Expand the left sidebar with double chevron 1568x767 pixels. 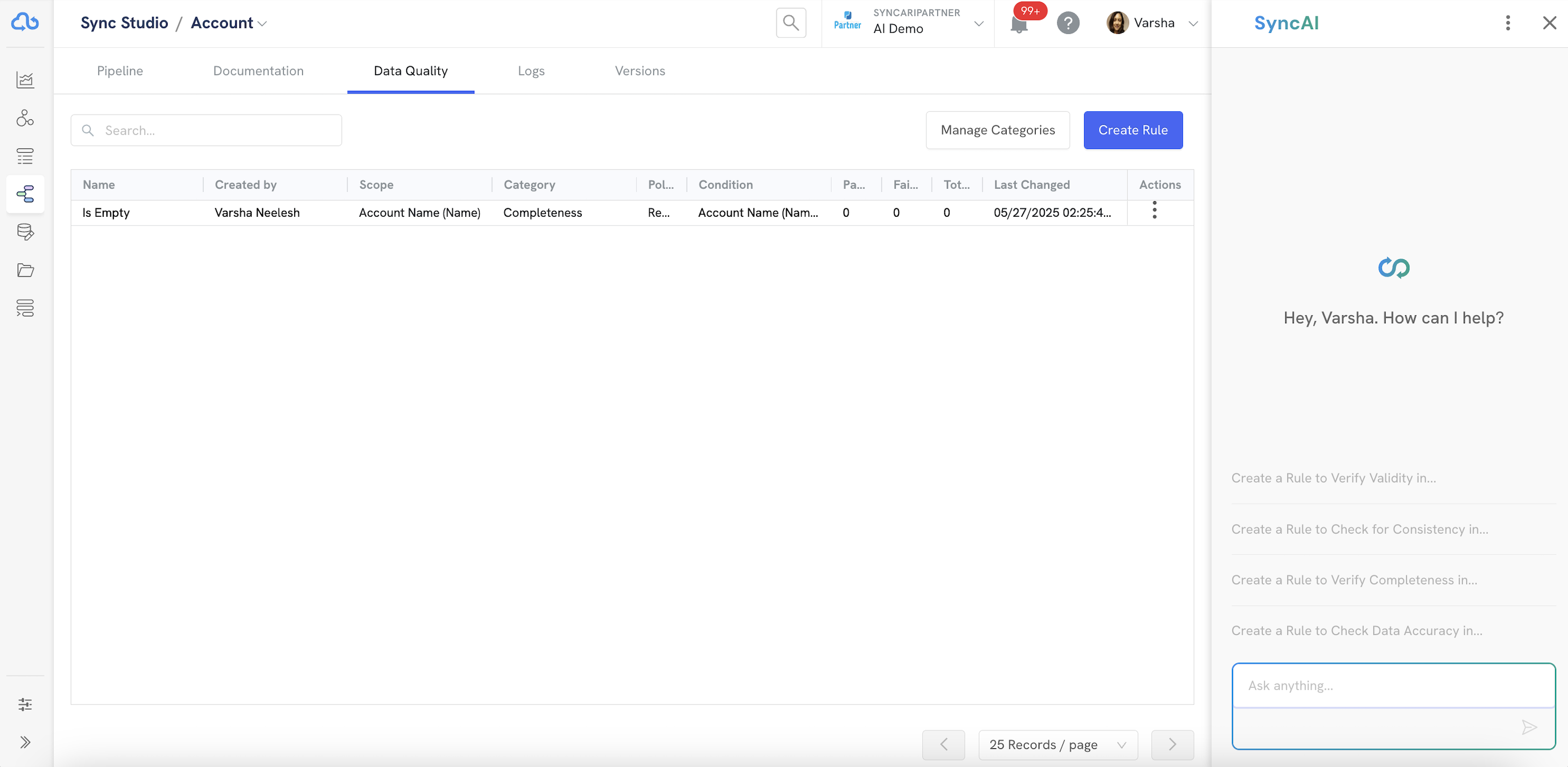pos(25,742)
